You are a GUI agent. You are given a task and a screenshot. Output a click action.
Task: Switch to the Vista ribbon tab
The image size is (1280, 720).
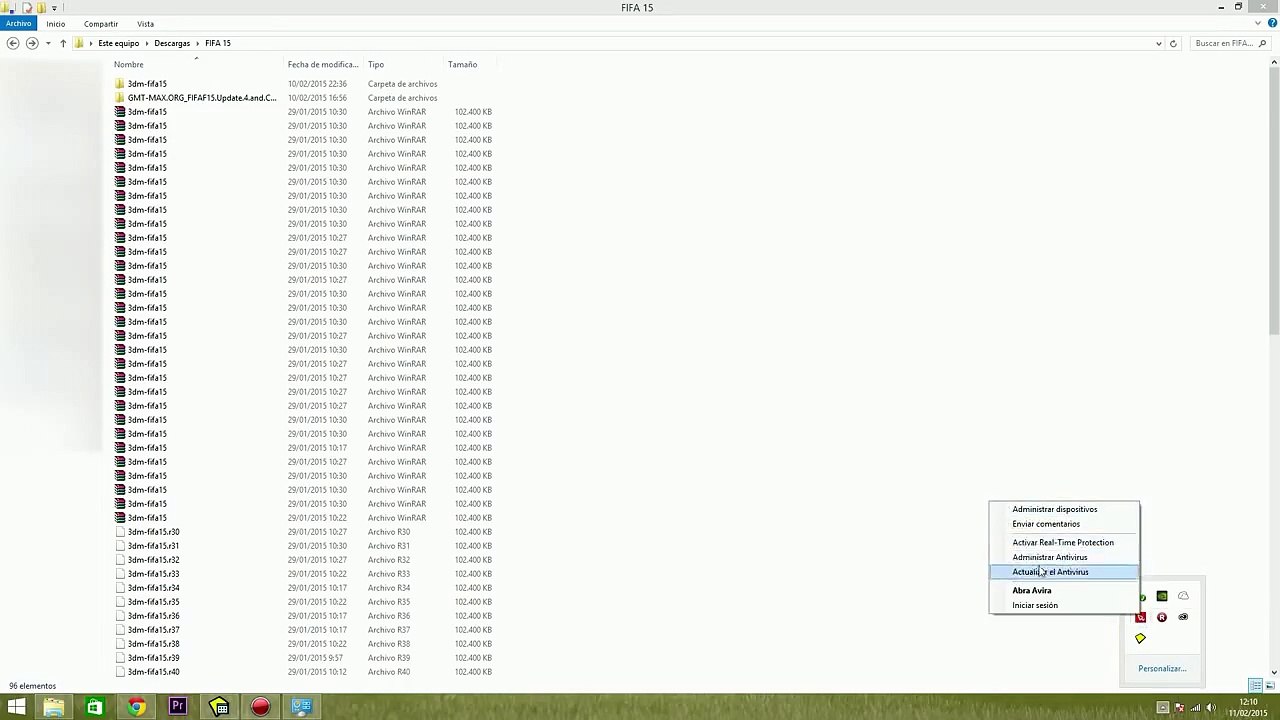pos(146,24)
